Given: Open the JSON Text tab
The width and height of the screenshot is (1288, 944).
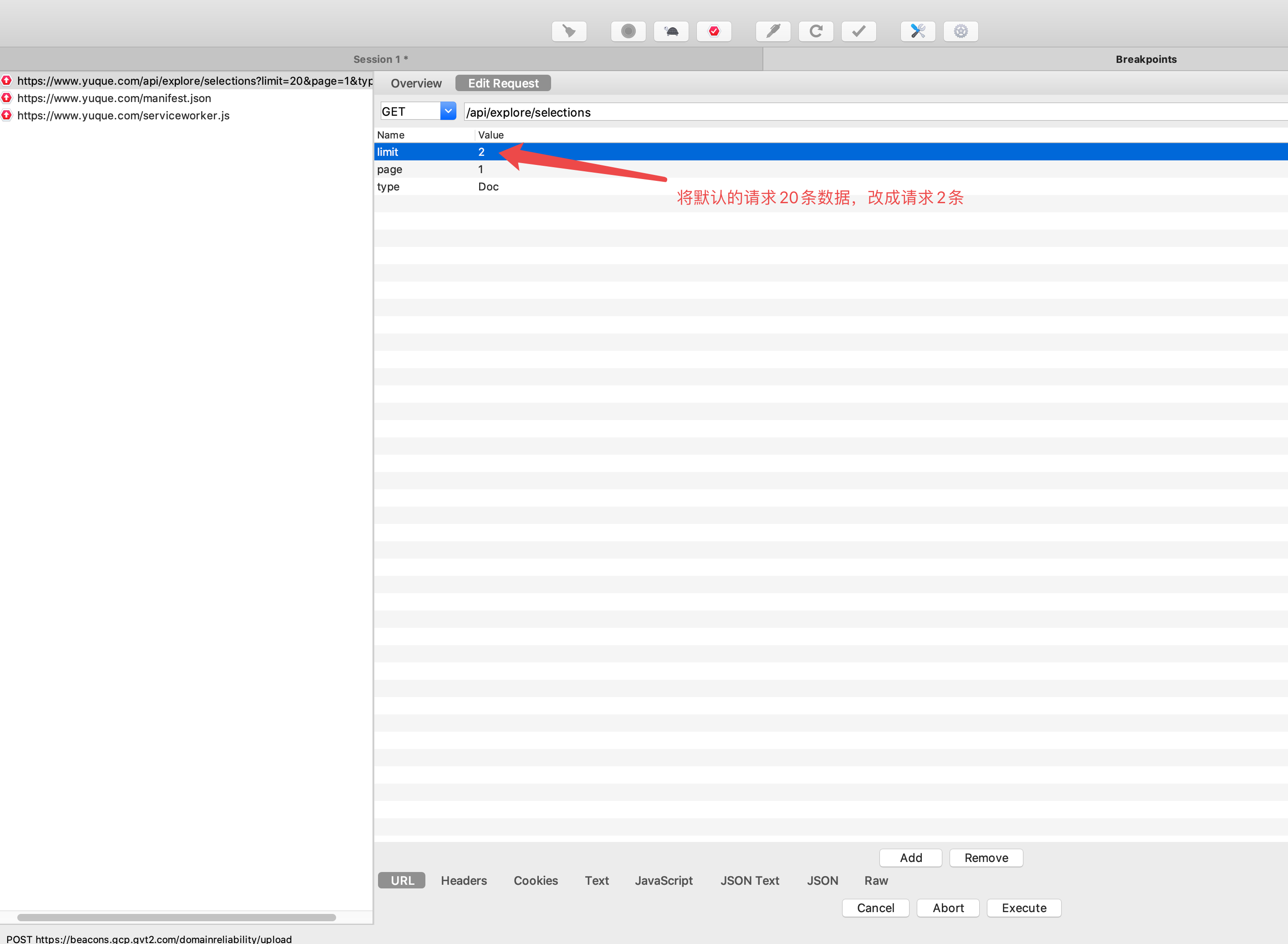Looking at the screenshot, I should click(749, 881).
